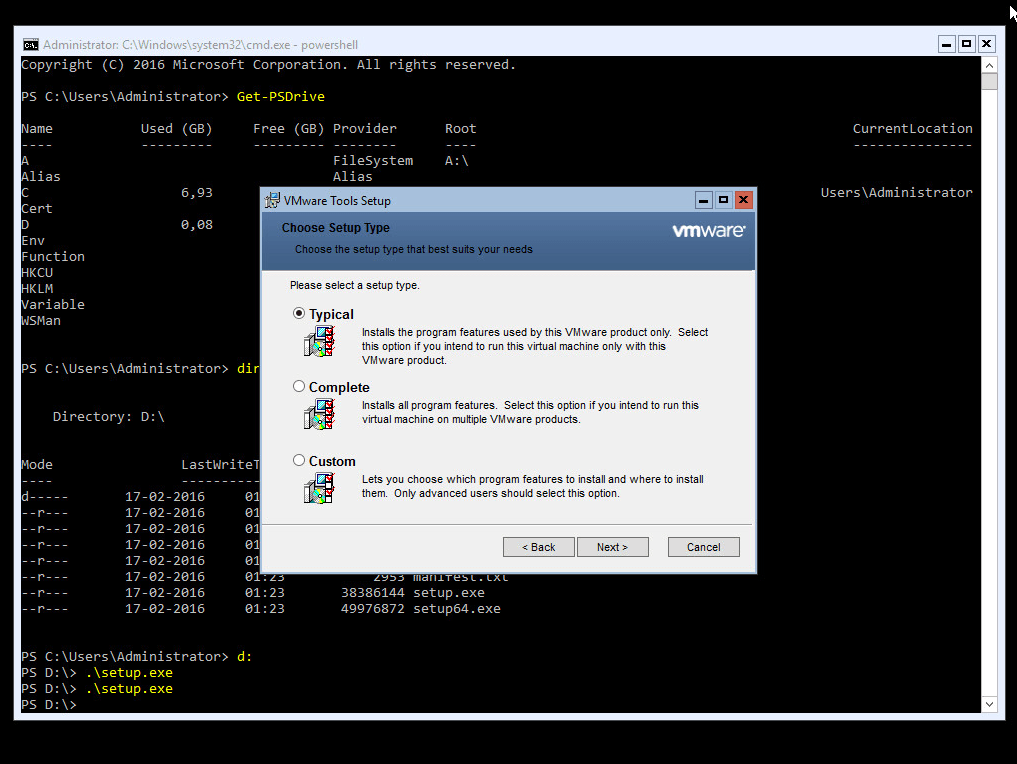Click the 'Cert' drive name
The height and width of the screenshot is (764, 1017).
pyautogui.click(x=37, y=209)
